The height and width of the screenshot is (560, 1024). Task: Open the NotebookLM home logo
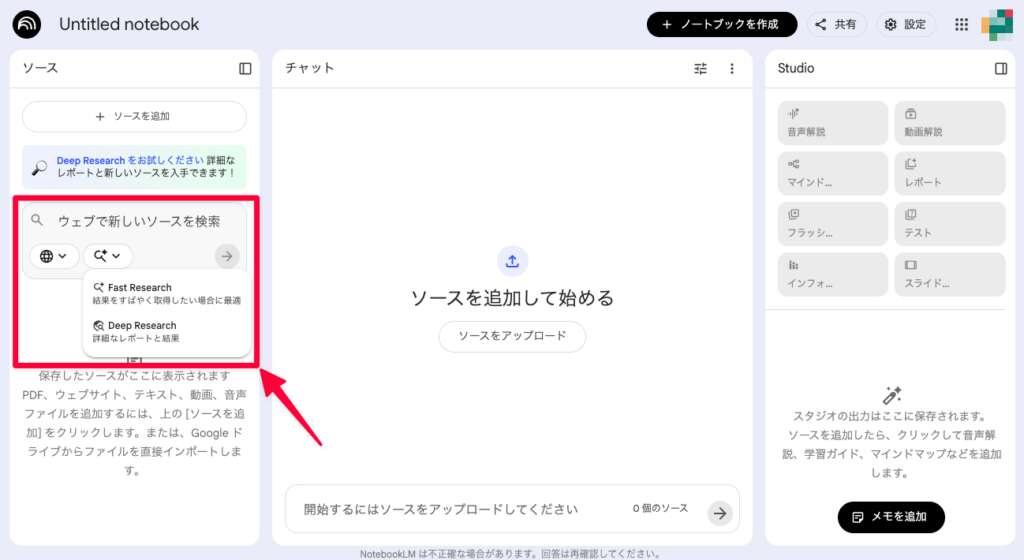(27, 24)
